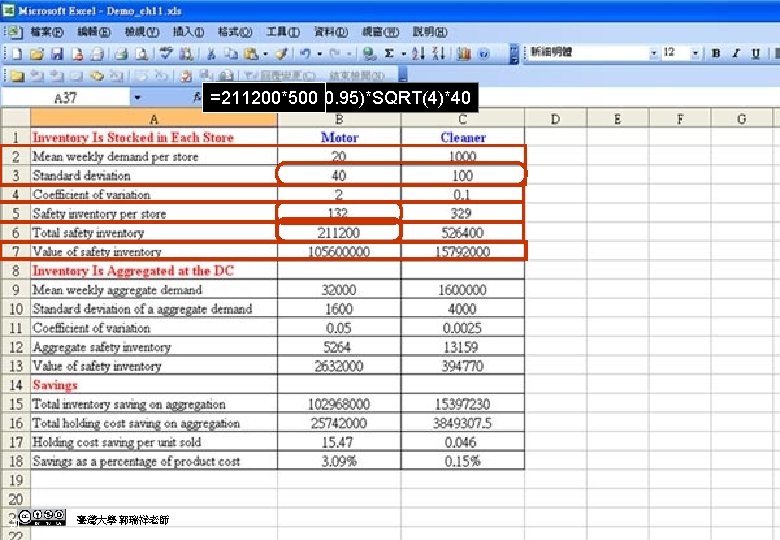Sort descending with the Z-A icon
Viewport: 780px width, 540px height.
438,54
